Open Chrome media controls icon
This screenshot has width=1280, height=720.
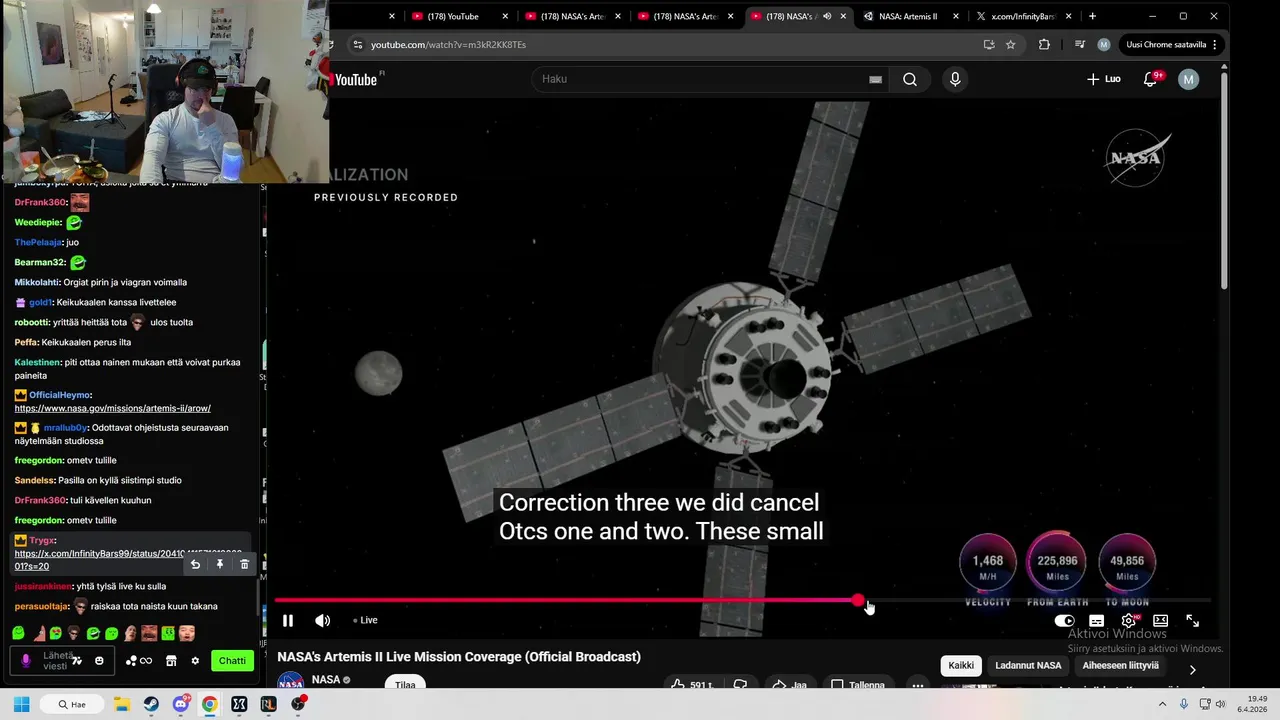pyautogui.click(x=1080, y=45)
